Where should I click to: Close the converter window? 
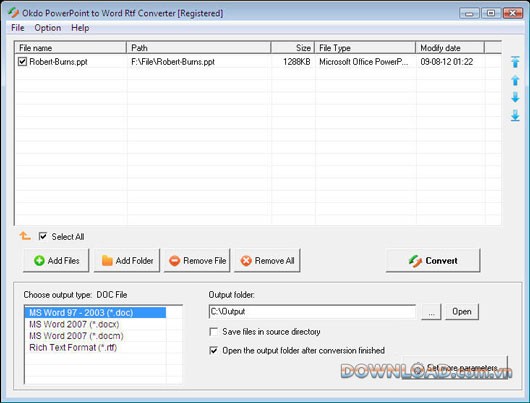[513, 13]
